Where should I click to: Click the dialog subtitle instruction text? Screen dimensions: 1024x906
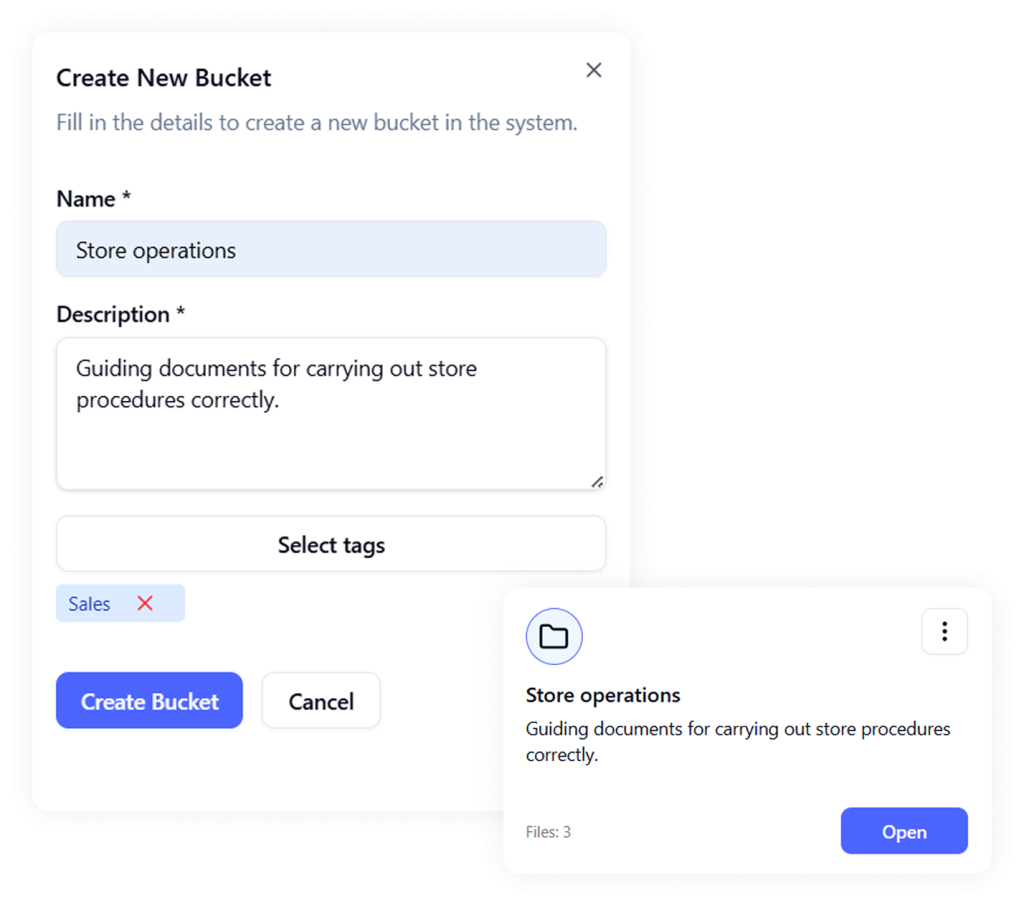pos(317,124)
